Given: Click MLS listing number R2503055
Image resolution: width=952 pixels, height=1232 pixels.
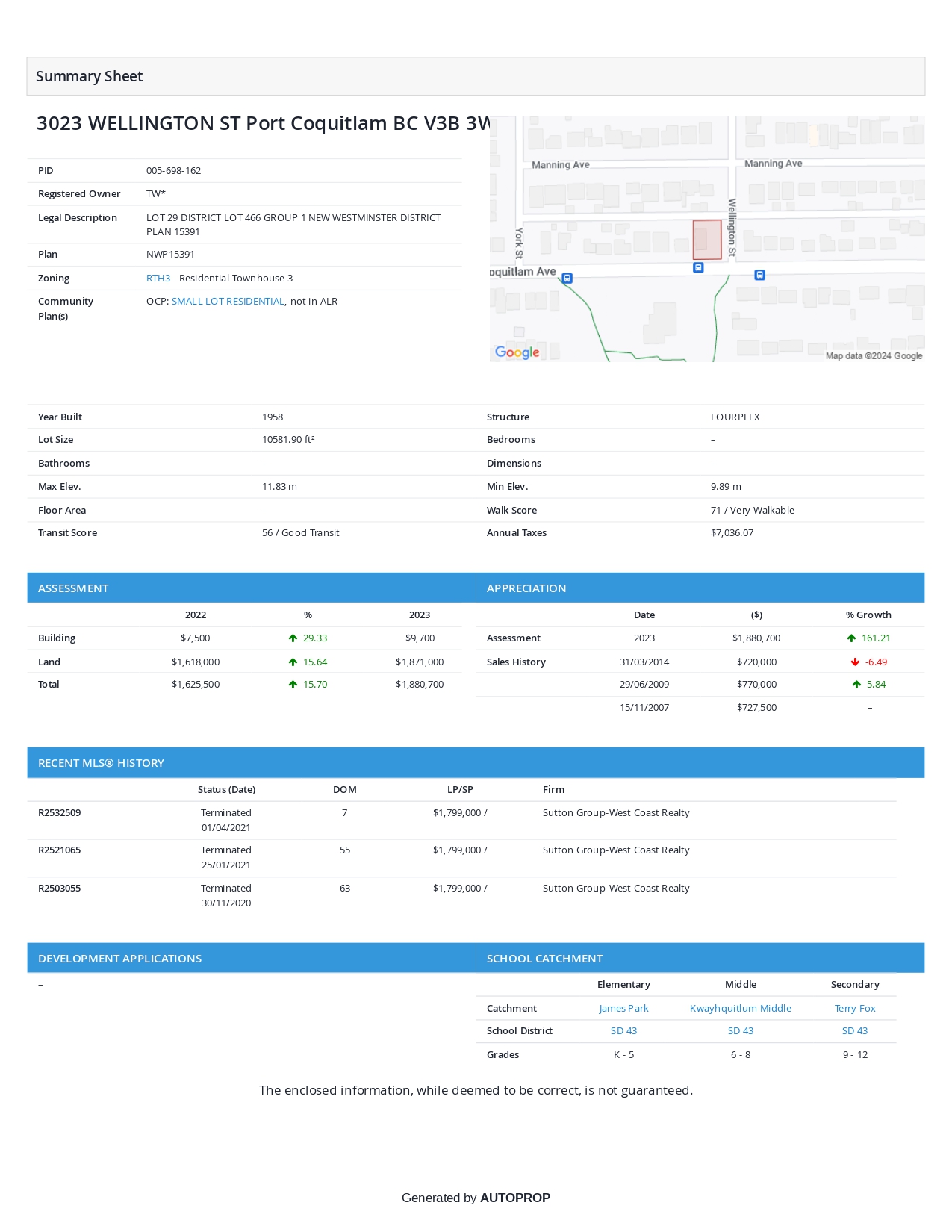Looking at the screenshot, I should pos(59,889).
